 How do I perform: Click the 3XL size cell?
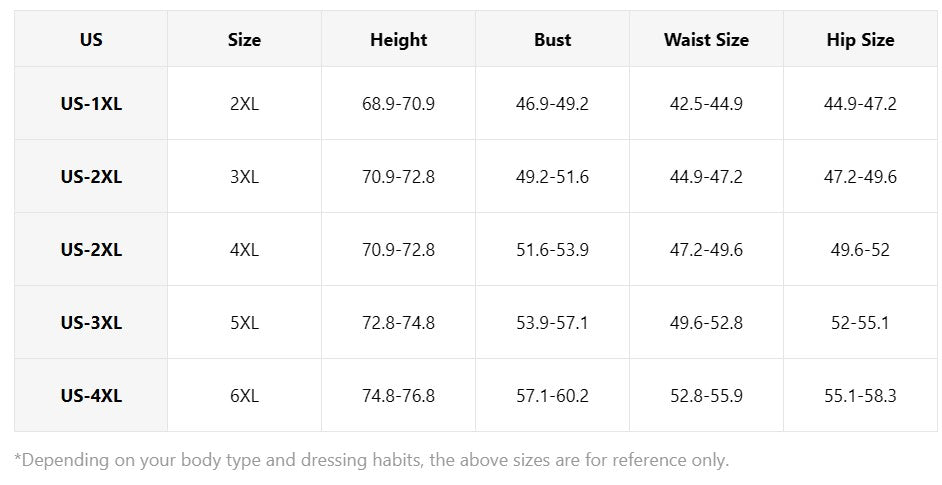click(x=245, y=177)
